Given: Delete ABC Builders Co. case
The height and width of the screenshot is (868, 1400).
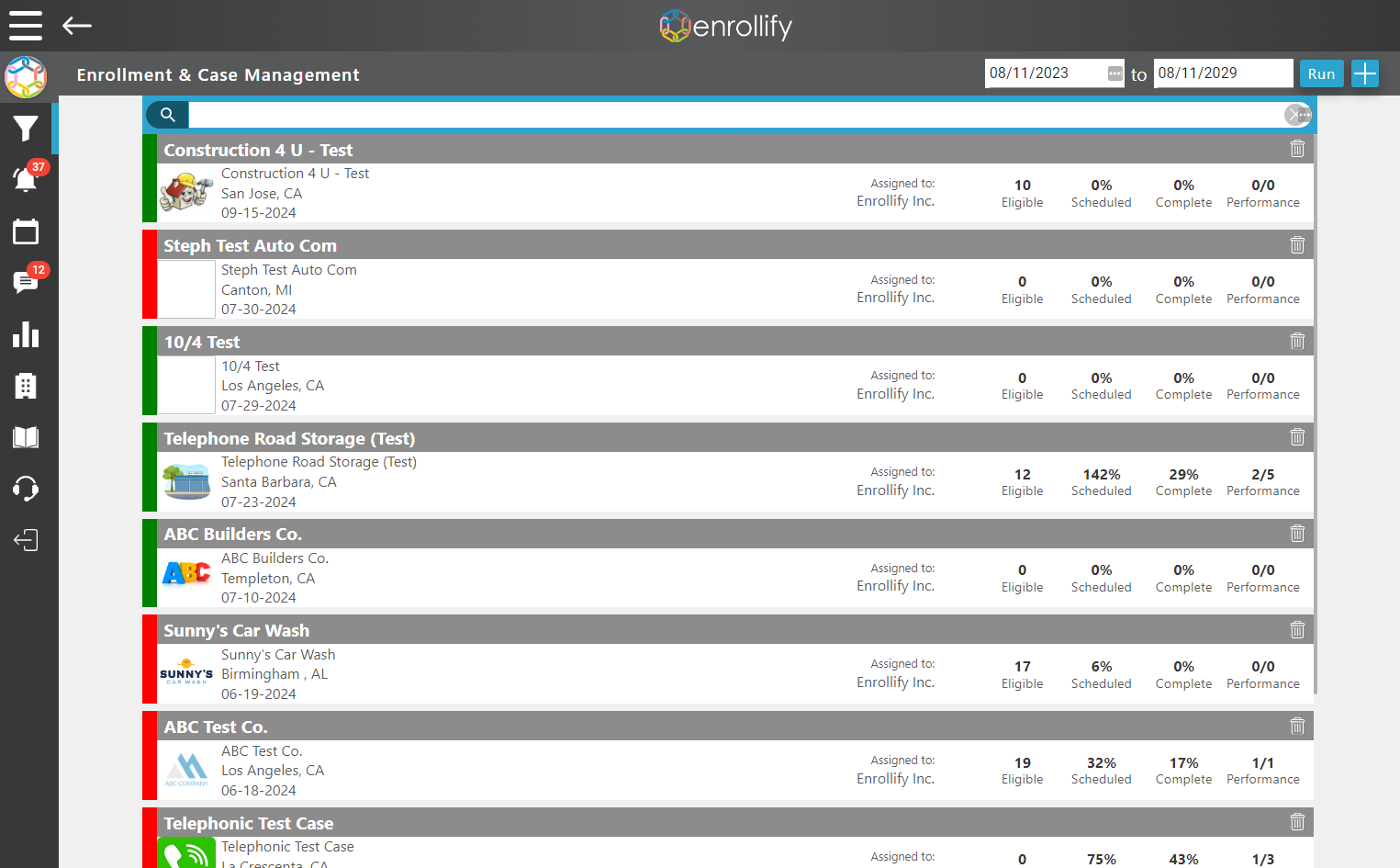Looking at the screenshot, I should (1297, 533).
